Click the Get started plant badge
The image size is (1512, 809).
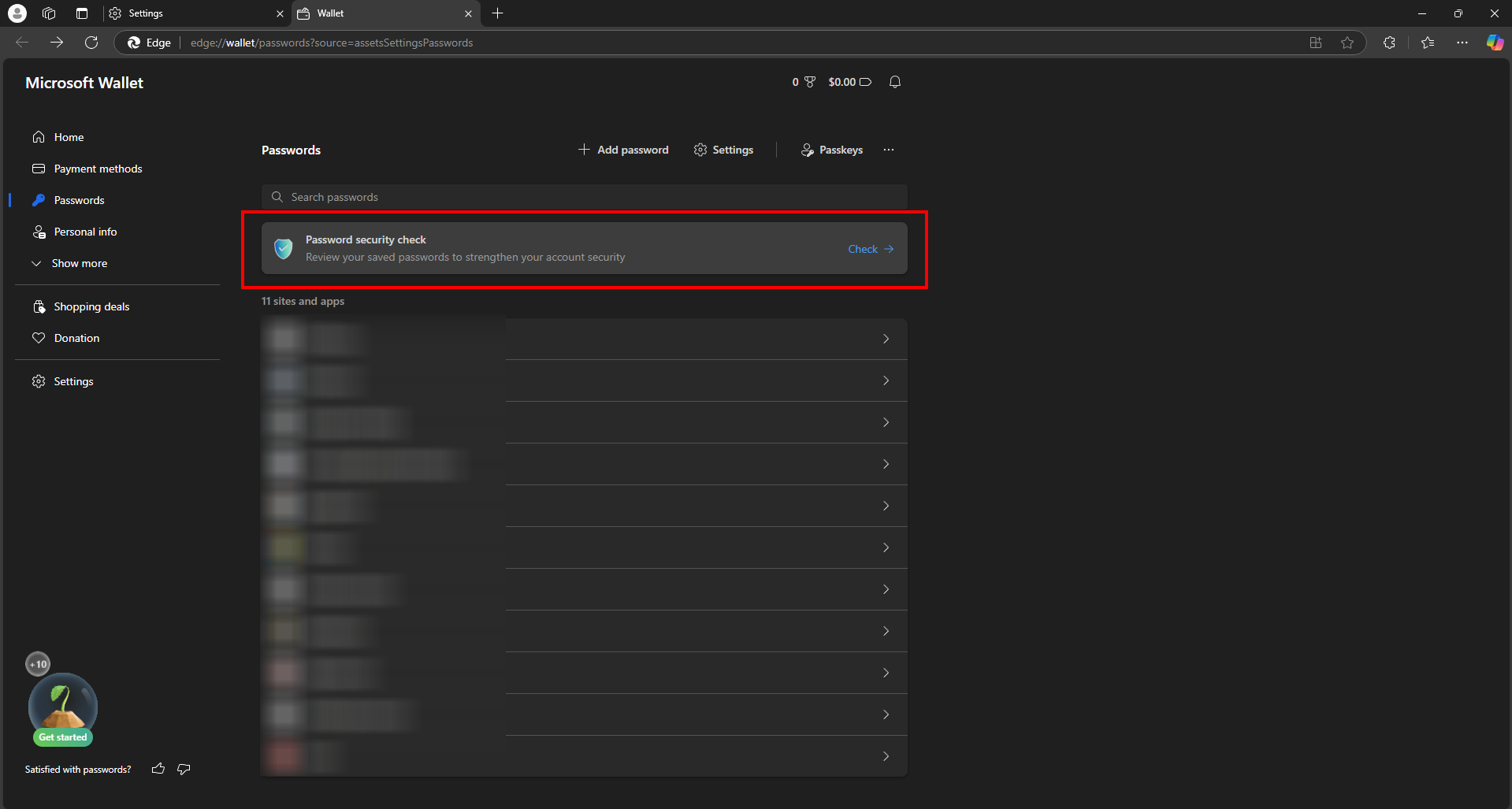tap(63, 709)
